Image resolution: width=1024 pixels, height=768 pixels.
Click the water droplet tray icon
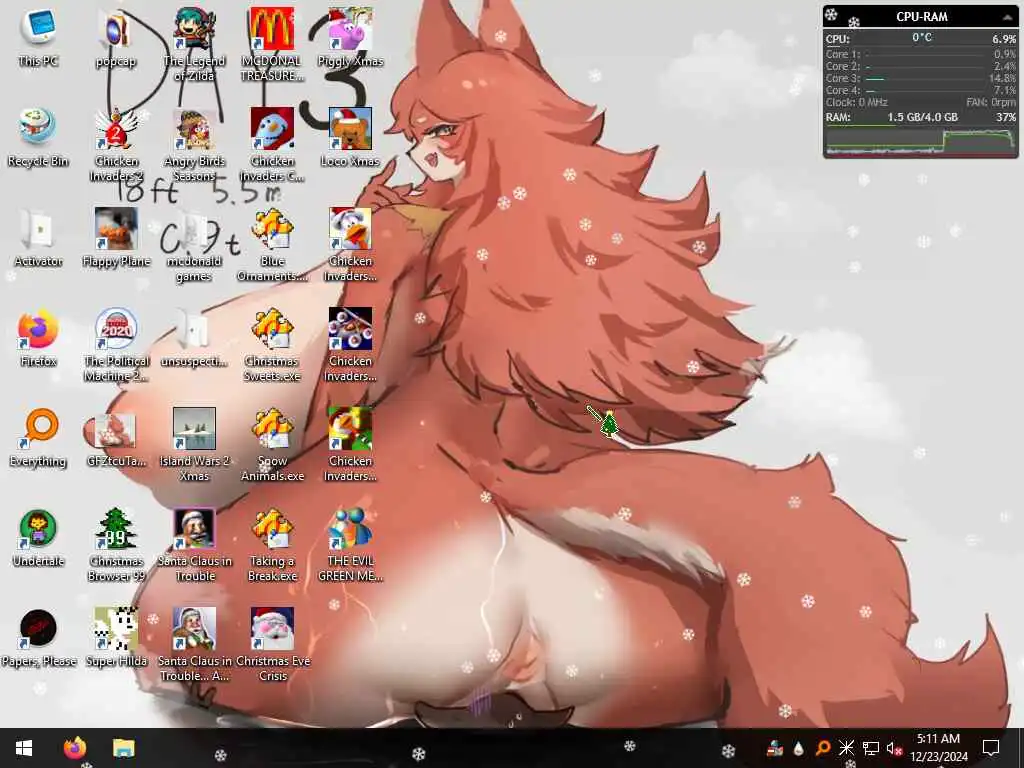798,748
